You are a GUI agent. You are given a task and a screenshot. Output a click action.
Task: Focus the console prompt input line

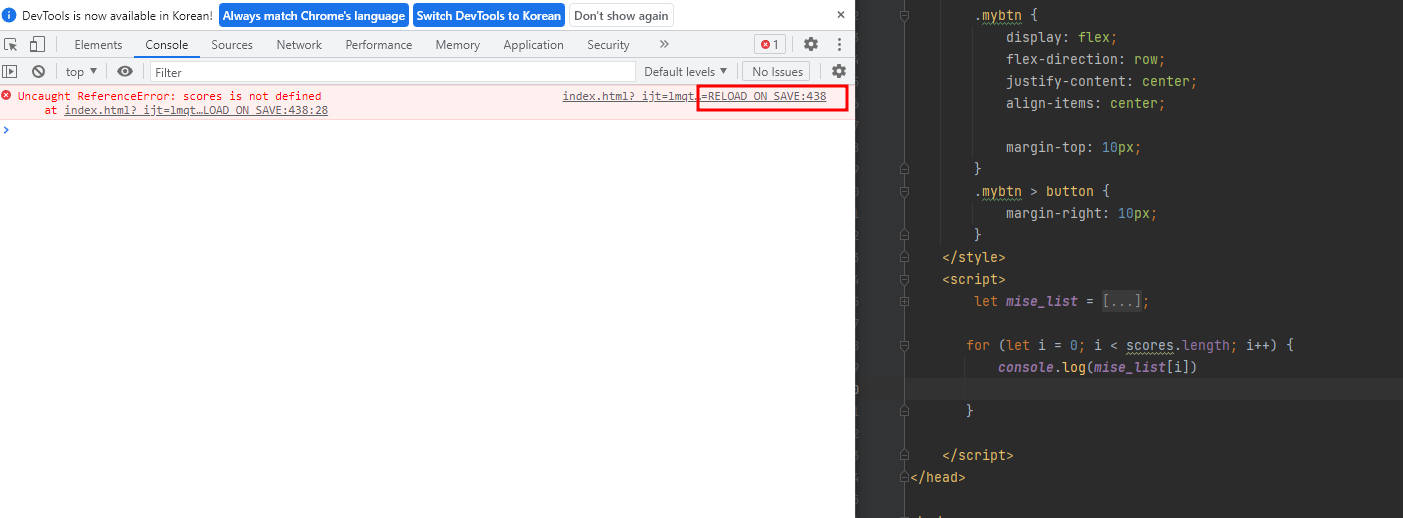[430, 130]
